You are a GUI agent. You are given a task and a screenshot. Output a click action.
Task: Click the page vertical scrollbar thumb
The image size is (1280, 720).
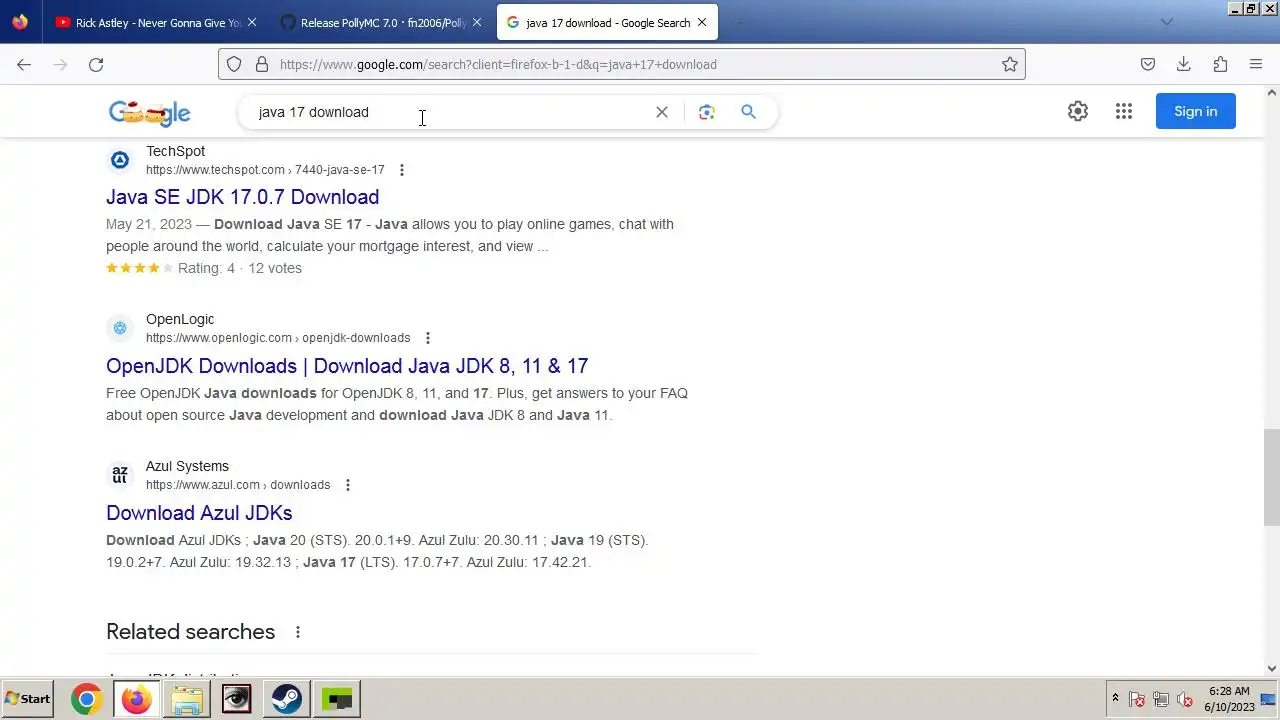(1271, 477)
